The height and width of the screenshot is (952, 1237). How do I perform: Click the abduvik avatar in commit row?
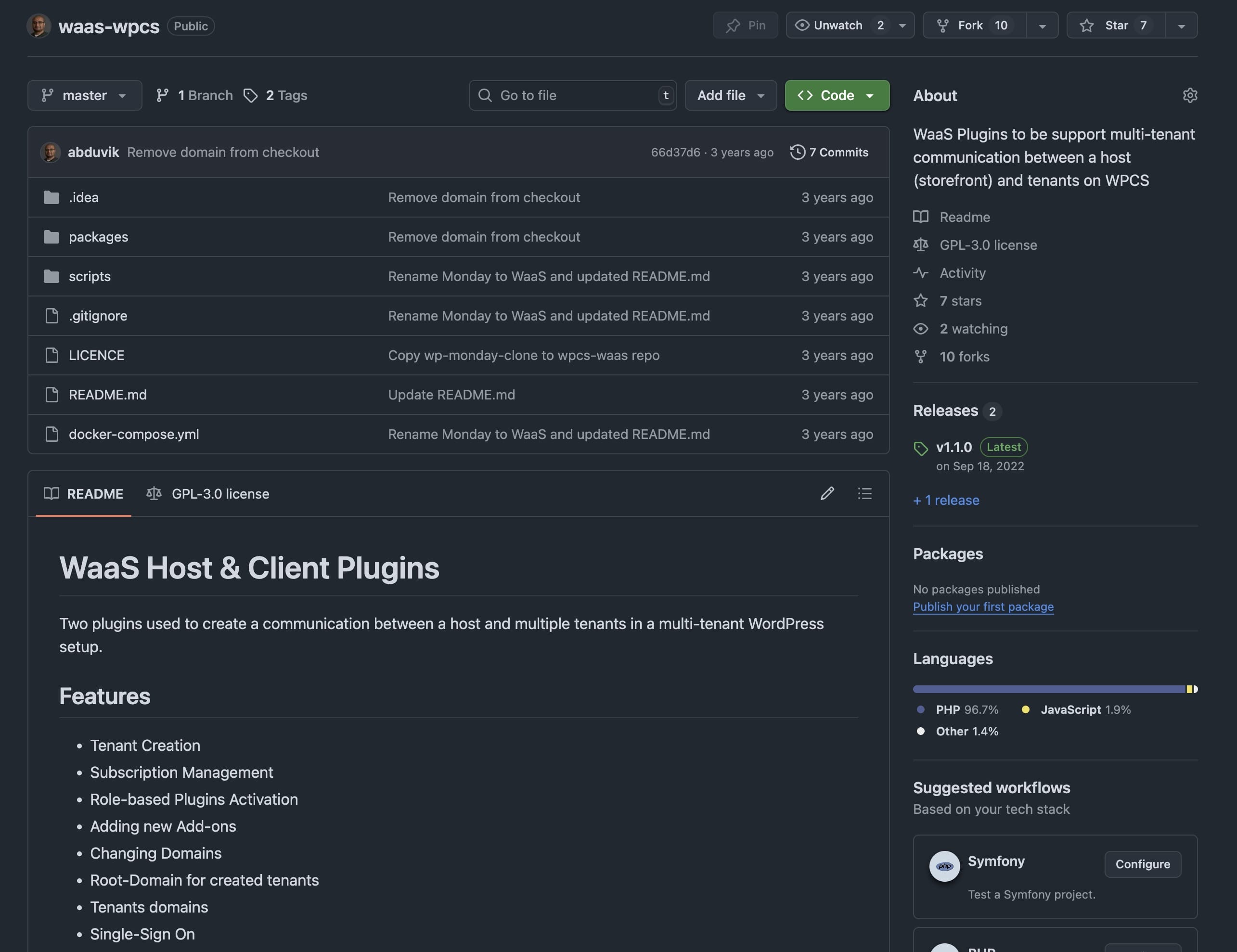[51, 152]
